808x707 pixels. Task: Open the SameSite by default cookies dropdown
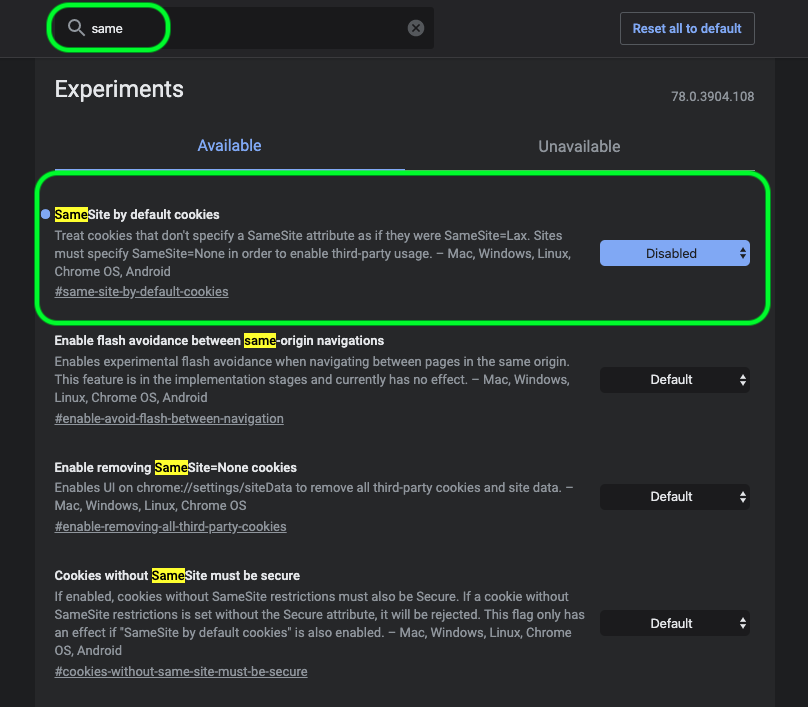(674, 254)
